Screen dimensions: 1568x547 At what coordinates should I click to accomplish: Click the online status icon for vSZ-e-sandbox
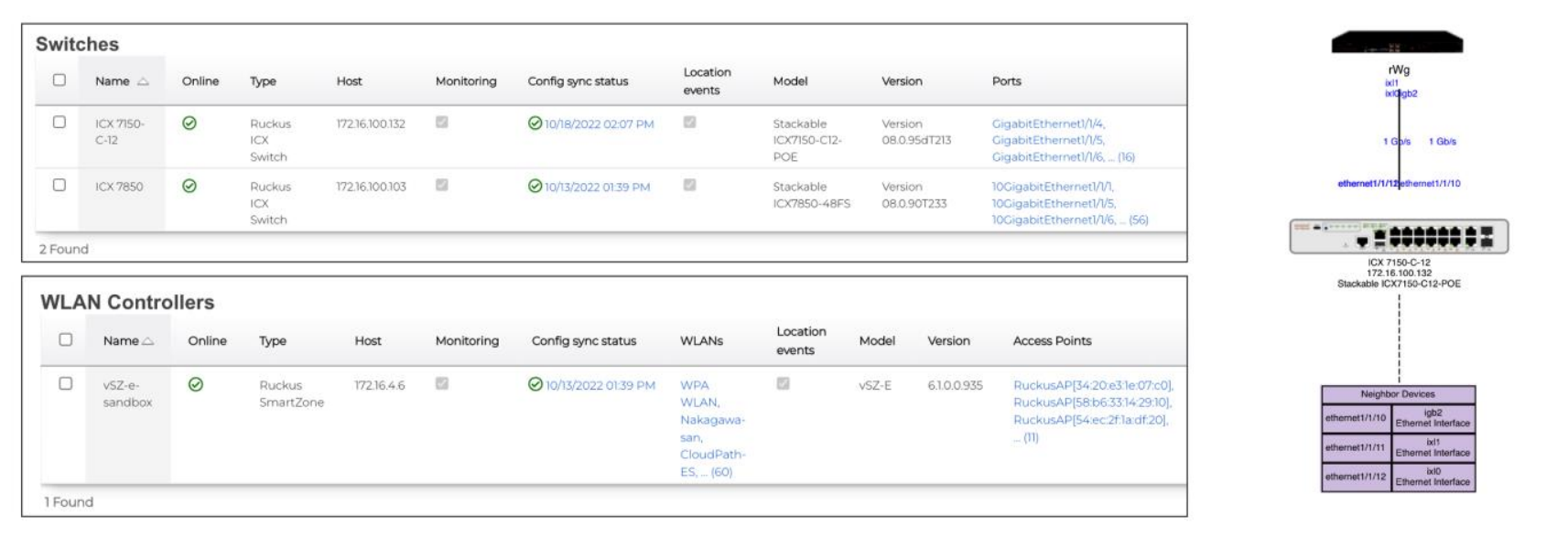196,384
